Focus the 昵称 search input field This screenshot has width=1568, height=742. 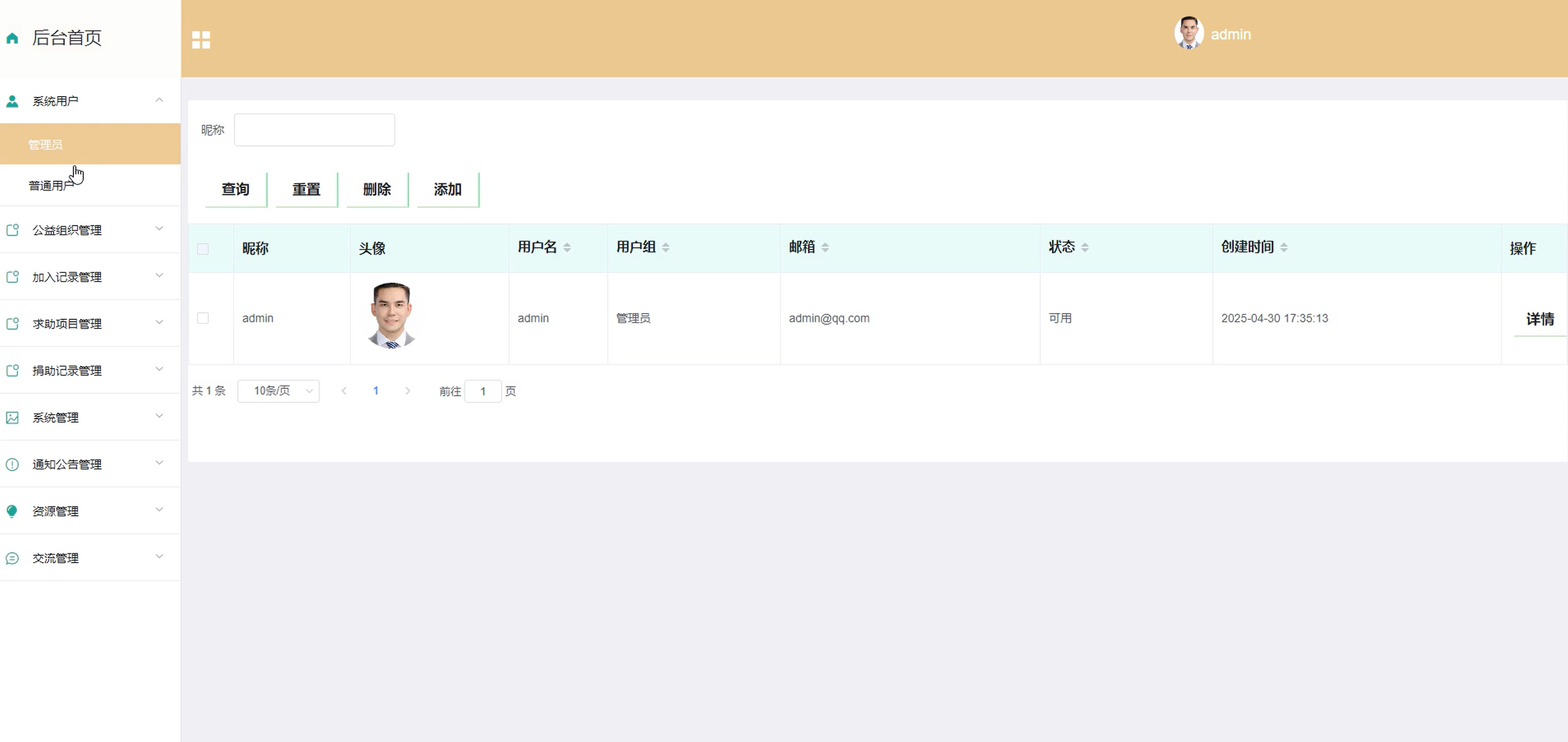point(314,130)
